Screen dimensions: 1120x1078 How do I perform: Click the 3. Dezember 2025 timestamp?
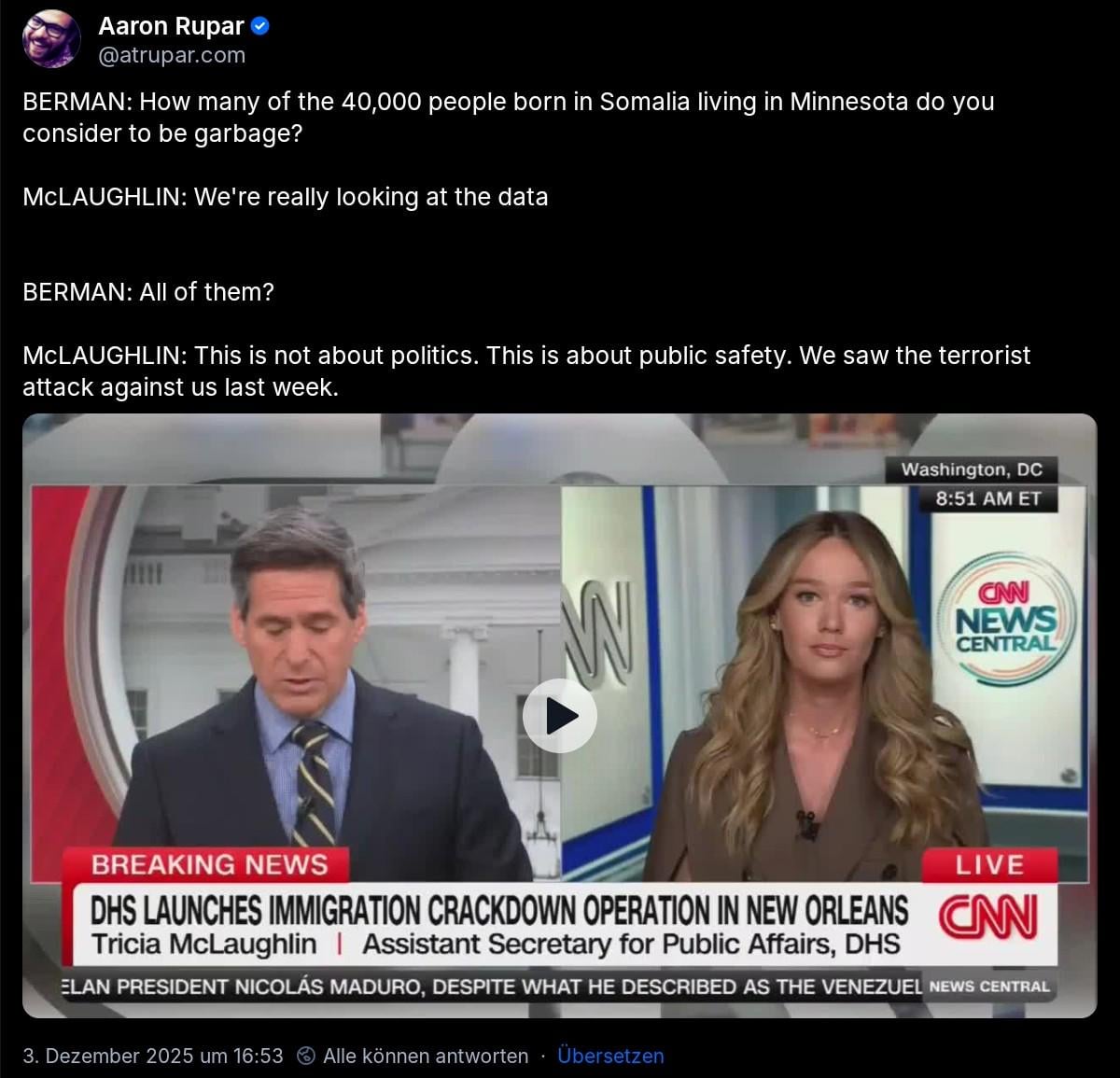click(153, 1056)
